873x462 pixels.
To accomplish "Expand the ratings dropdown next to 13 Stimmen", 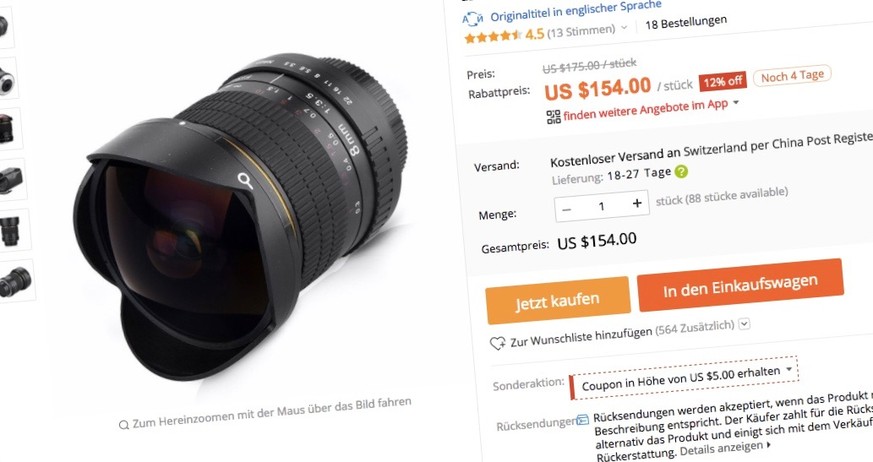I will [x=624, y=27].
